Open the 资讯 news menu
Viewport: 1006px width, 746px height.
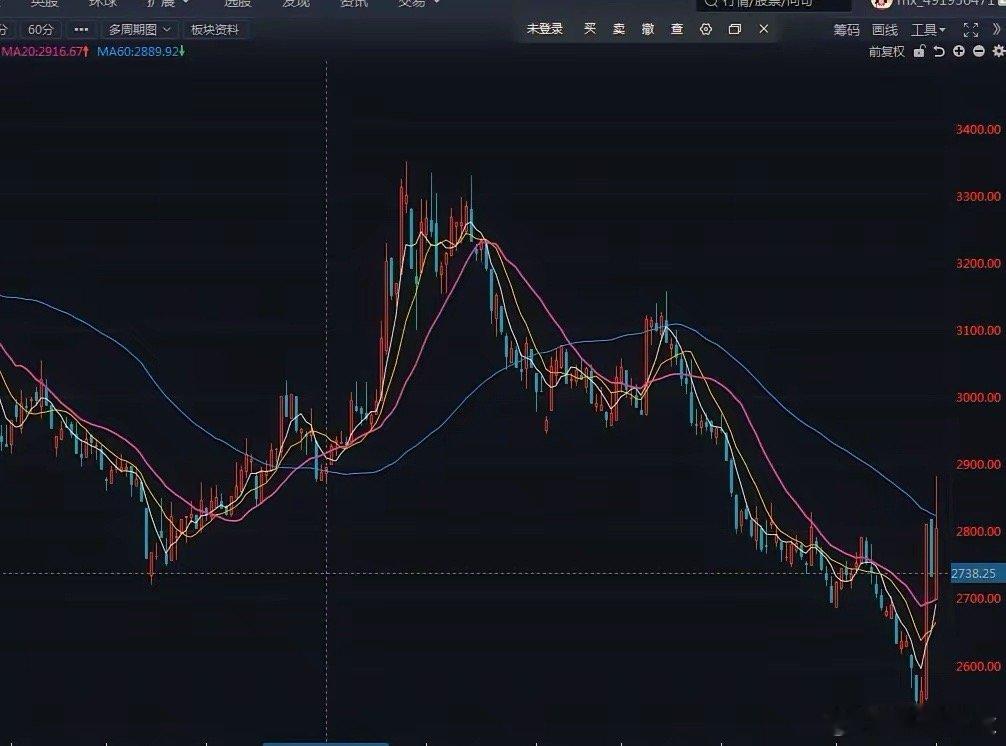tap(354, 3)
